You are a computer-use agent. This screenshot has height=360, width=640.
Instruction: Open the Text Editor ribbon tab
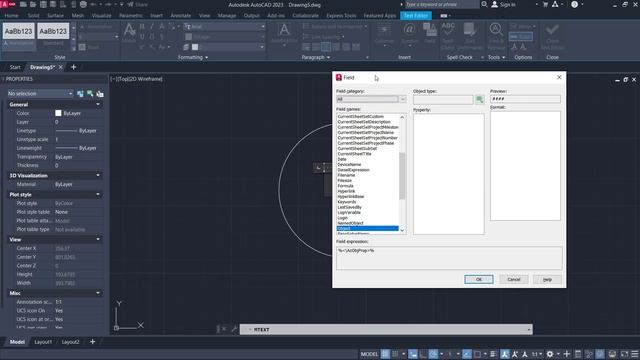(x=416, y=16)
